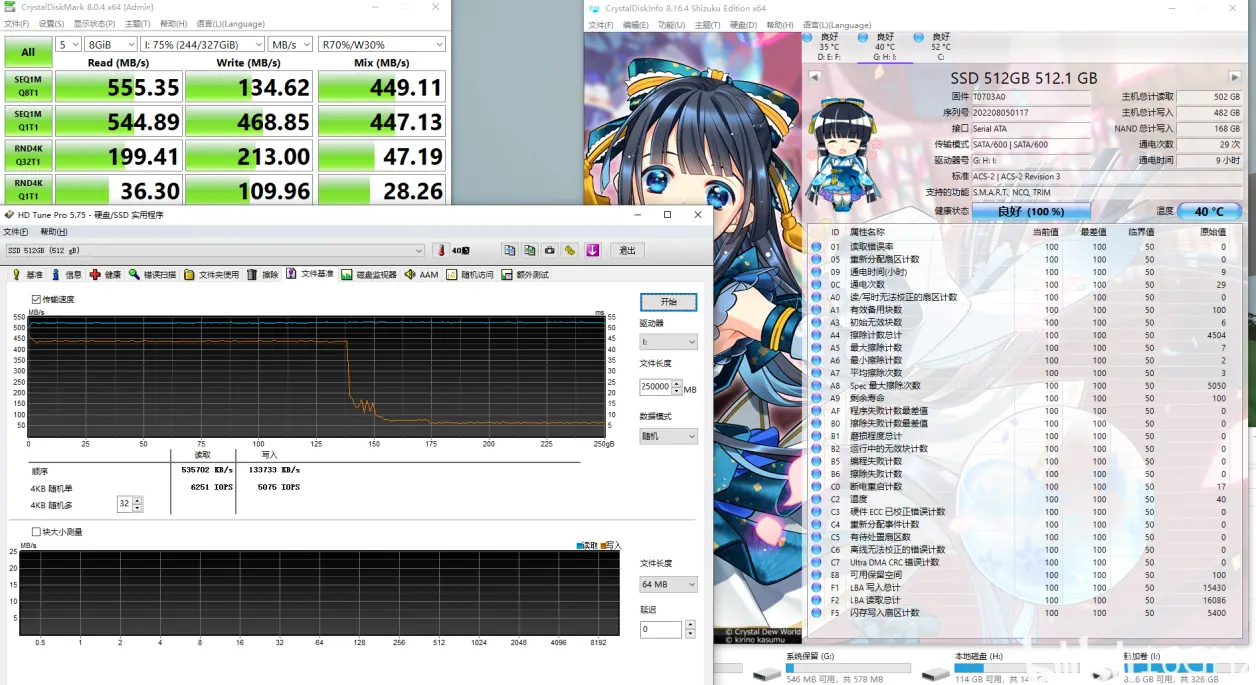Open the 错误扫描 error scan tab
The width and height of the screenshot is (1256, 685).
click(x=153, y=275)
